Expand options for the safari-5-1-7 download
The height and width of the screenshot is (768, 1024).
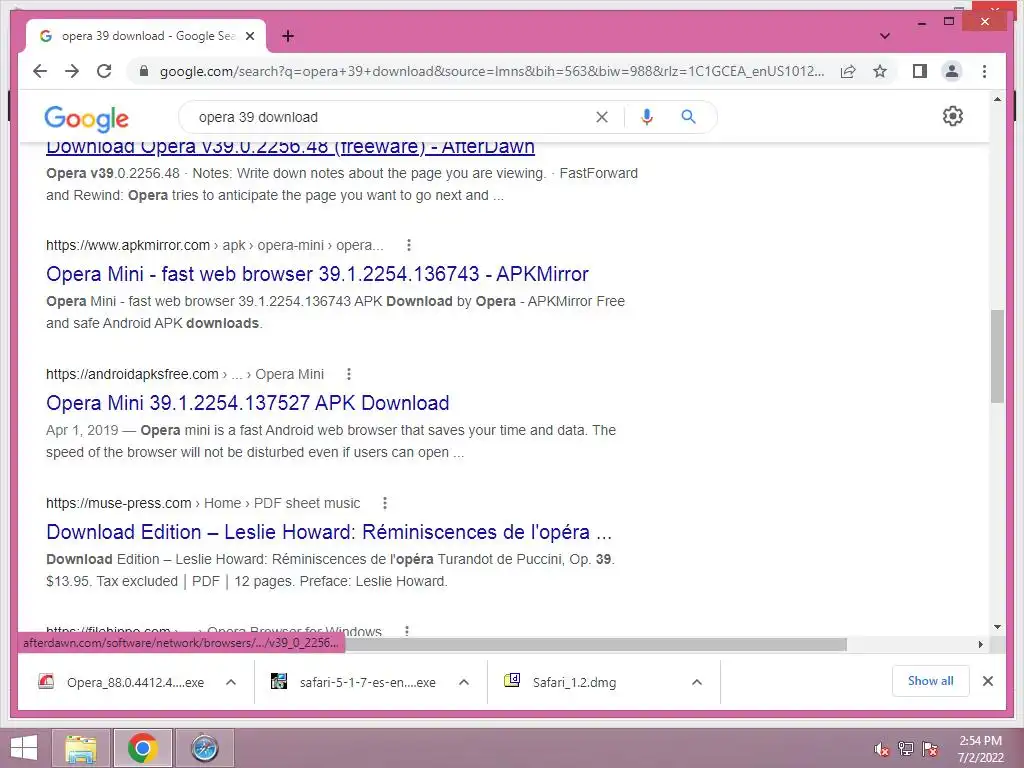(x=464, y=682)
